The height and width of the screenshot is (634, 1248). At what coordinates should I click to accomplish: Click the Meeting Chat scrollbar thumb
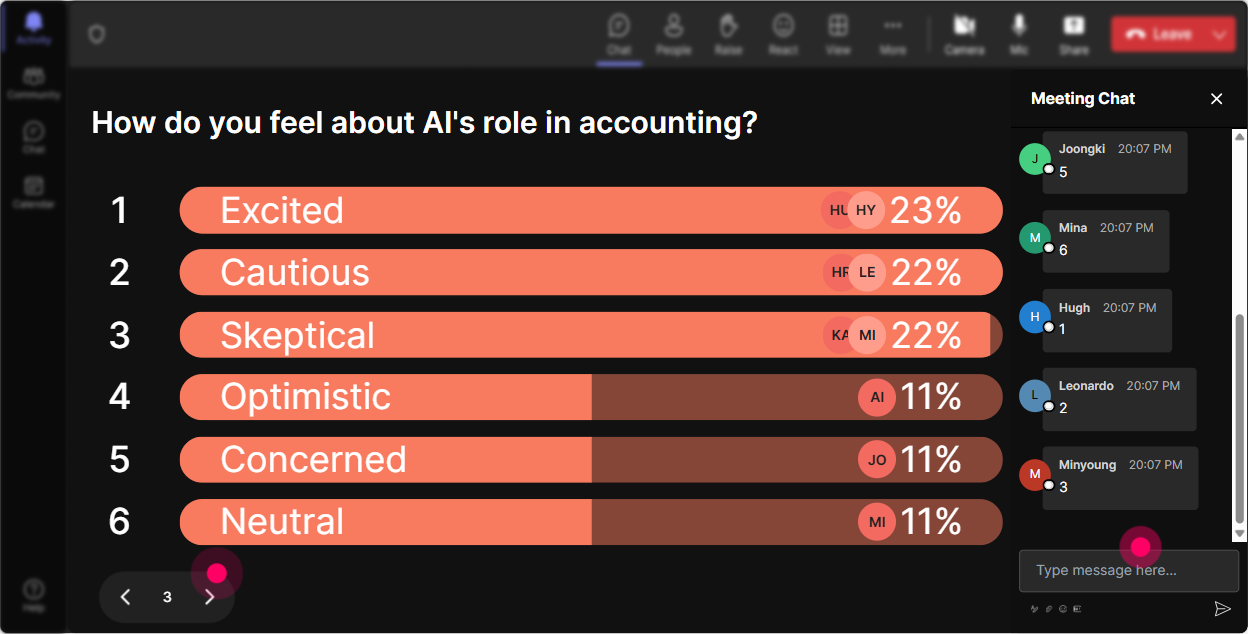click(1240, 419)
